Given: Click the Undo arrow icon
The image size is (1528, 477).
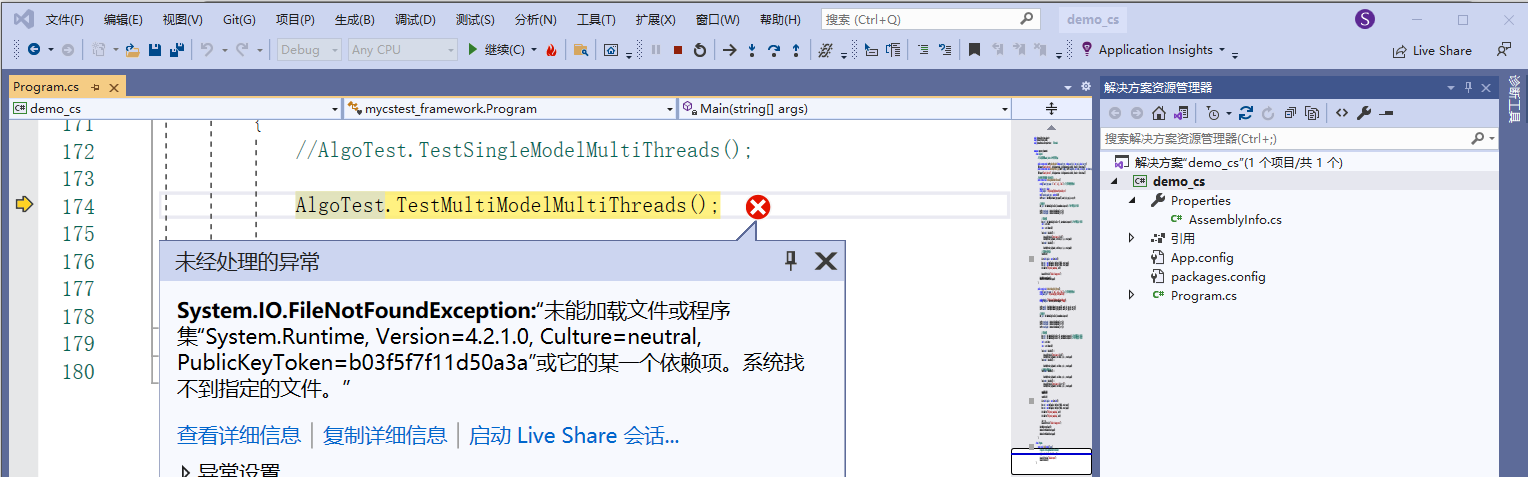Looking at the screenshot, I should 206,50.
